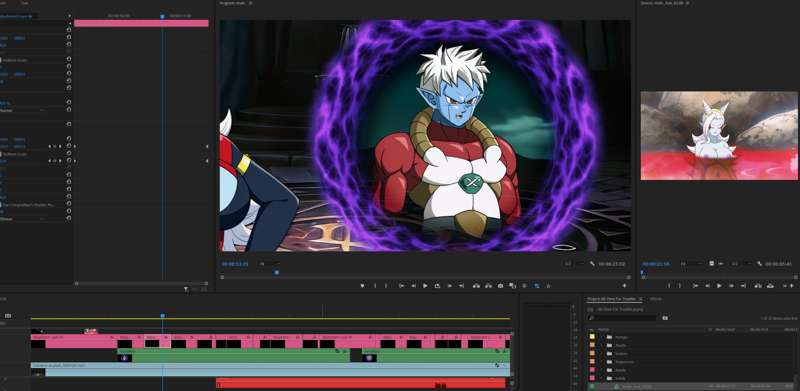Set Mark Out in the Source monitor
The height and width of the screenshot is (391, 800).
point(679,286)
